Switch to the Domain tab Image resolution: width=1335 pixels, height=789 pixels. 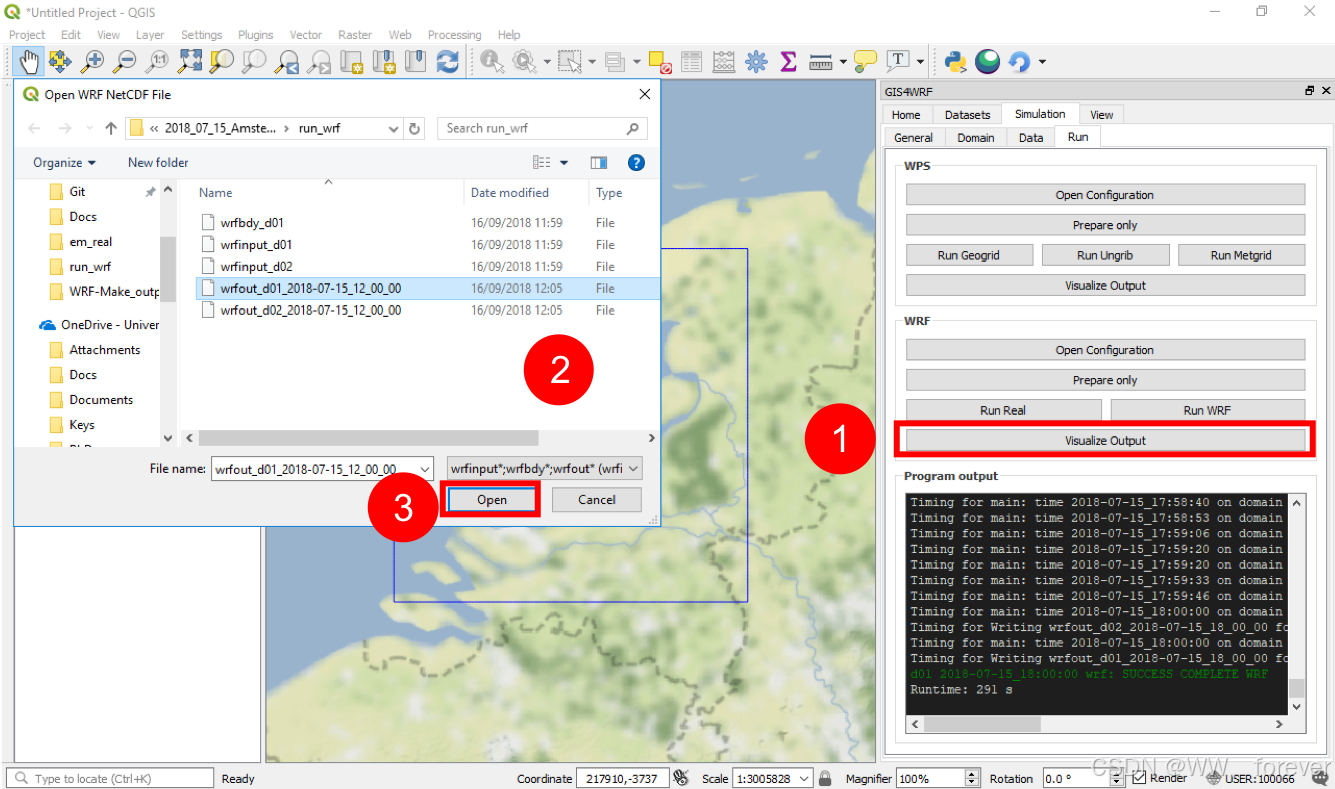975,138
